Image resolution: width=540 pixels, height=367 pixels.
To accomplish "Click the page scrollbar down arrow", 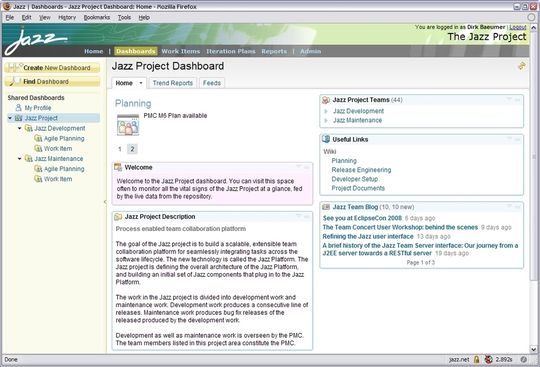I will point(533,349).
